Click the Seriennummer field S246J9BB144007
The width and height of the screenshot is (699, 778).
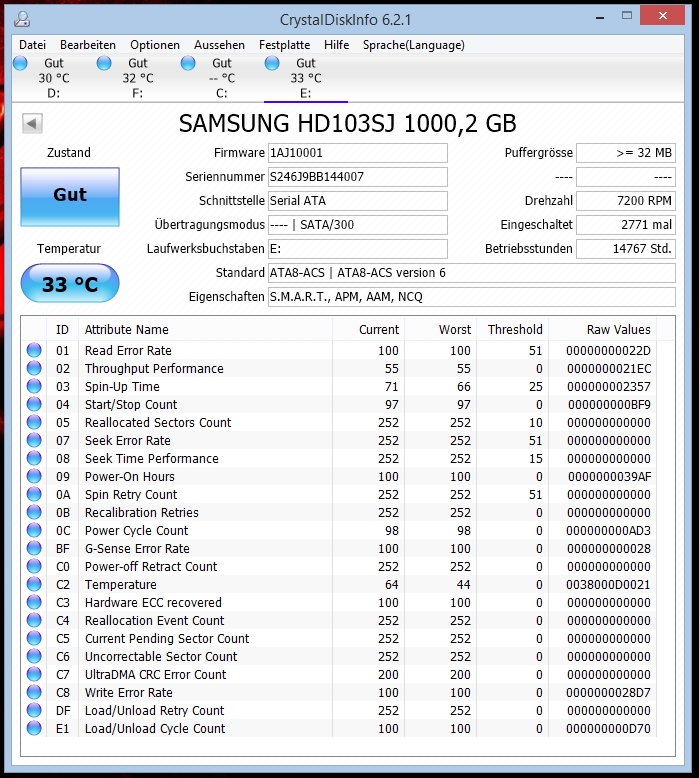[358, 177]
